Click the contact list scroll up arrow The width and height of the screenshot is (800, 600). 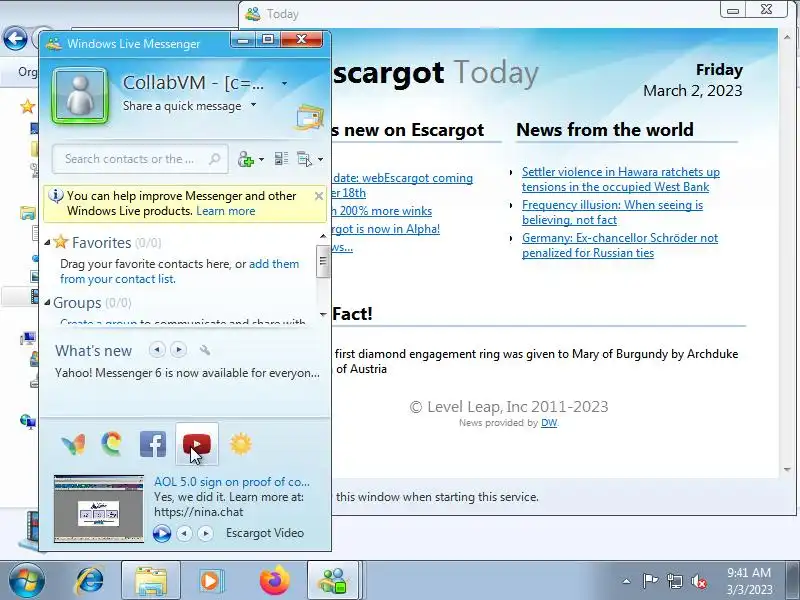tap(323, 236)
